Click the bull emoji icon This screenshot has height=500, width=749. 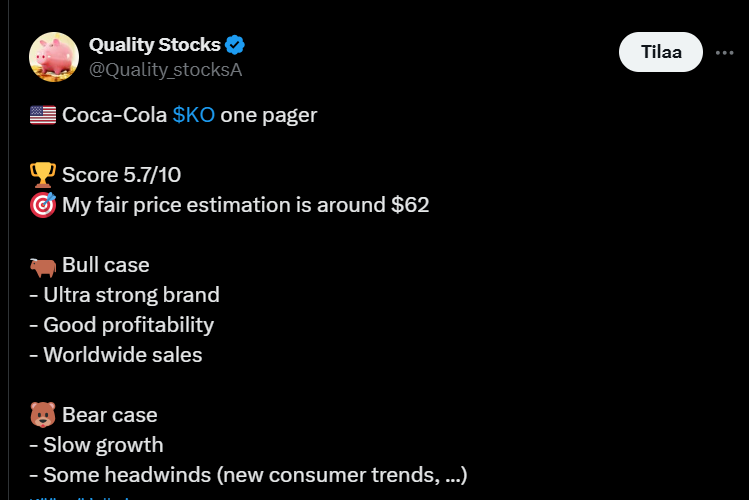tap(43, 265)
